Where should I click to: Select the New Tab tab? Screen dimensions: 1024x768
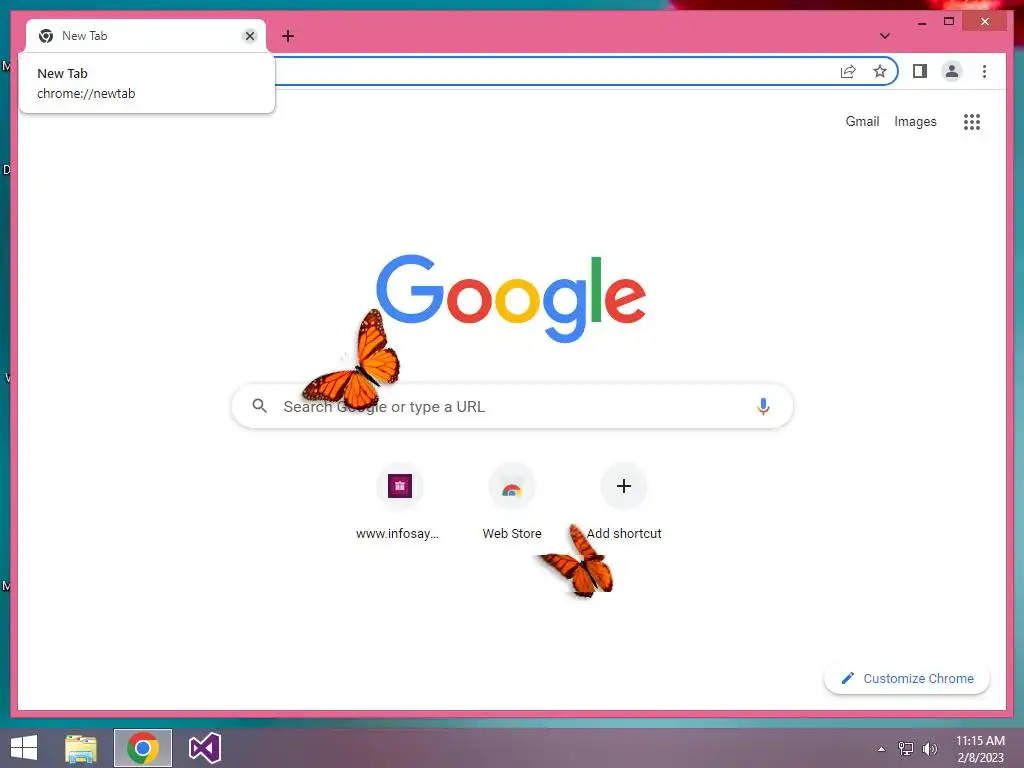(x=146, y=36)
